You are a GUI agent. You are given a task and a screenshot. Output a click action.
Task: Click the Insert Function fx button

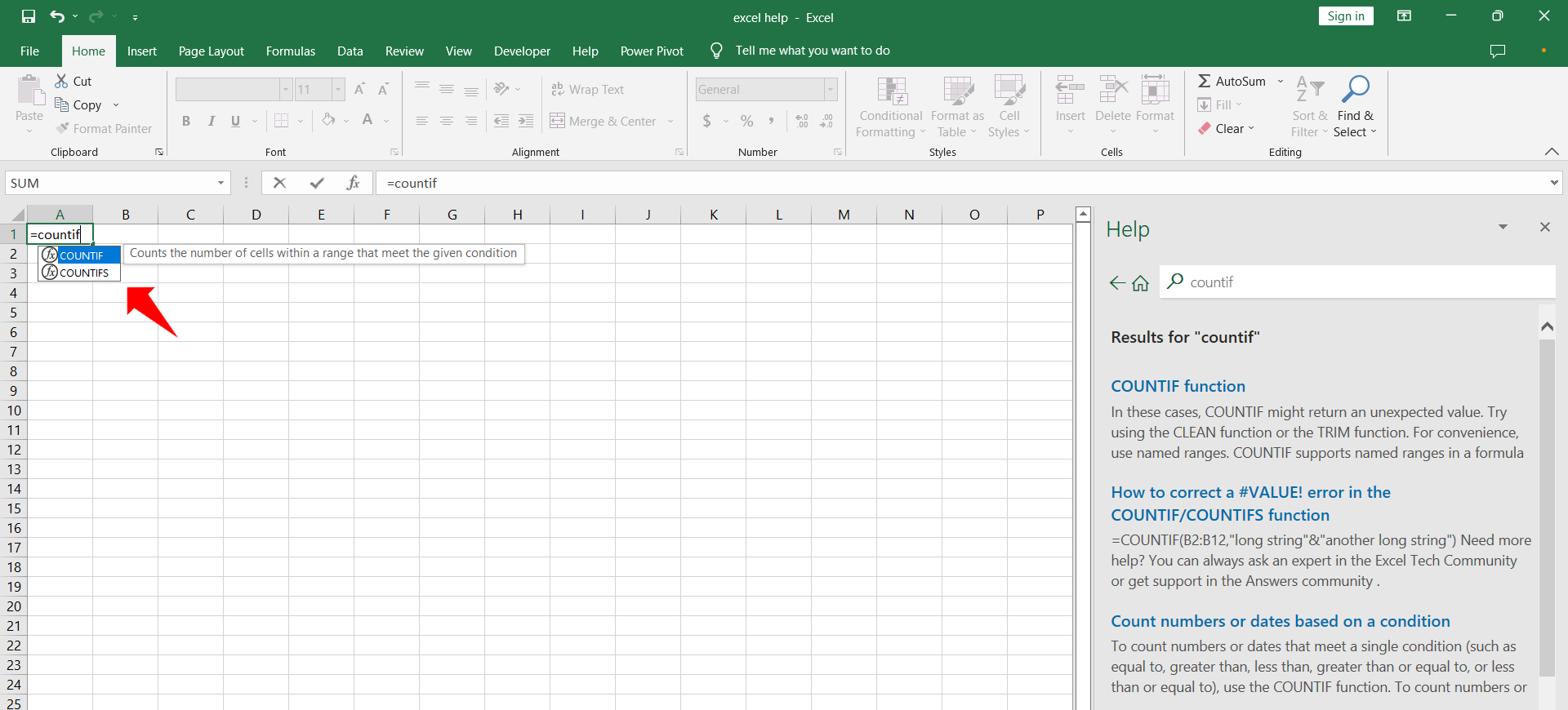pyautogui.click(x=353, y=183)
